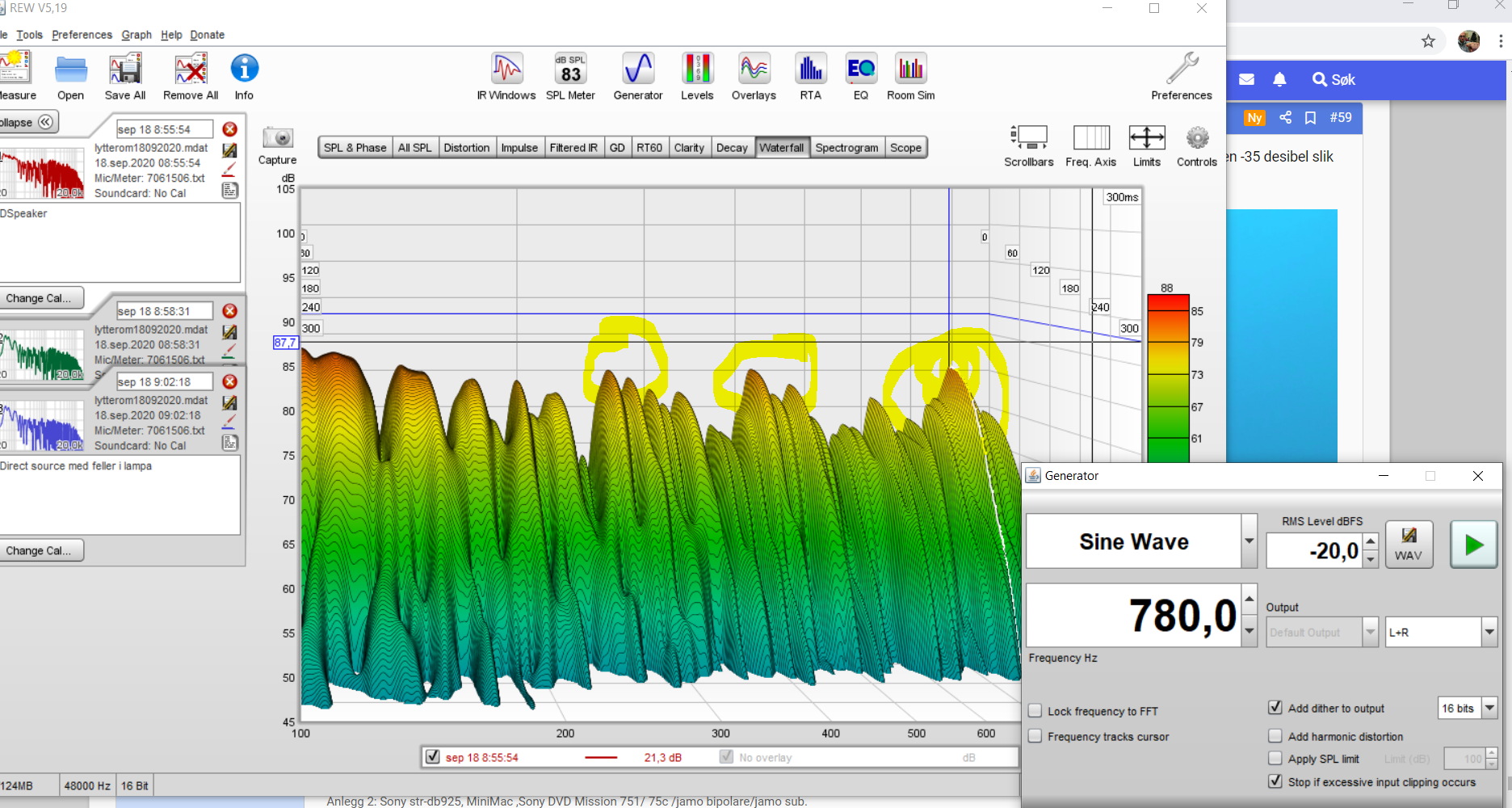1512x808 pixels.
Task: Click the 87,7 dB cursor marker
Action: 285,343
